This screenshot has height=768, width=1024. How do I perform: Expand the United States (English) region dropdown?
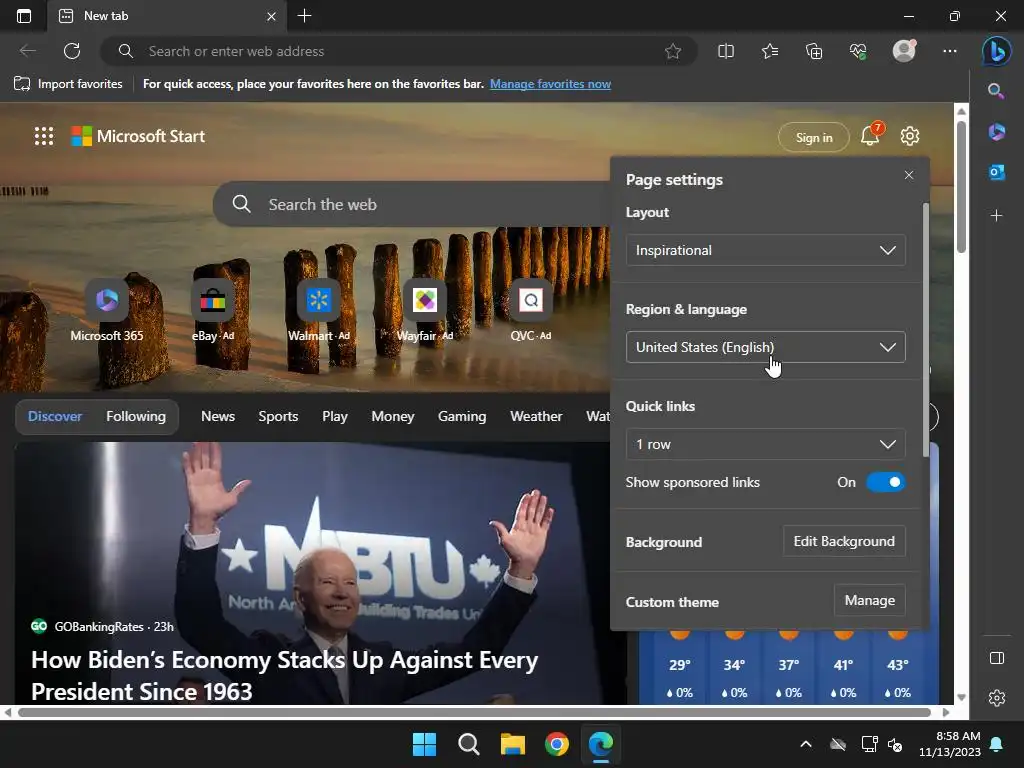tap(765, 347)
